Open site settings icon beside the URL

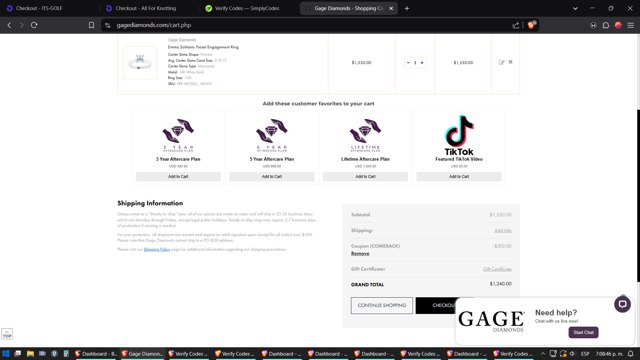click(x=108, y=25)
